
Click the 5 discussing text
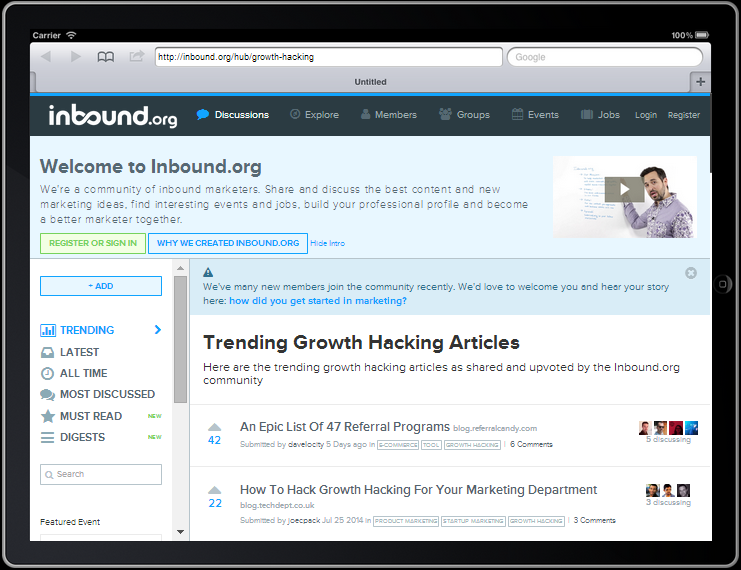pos(668,440)
